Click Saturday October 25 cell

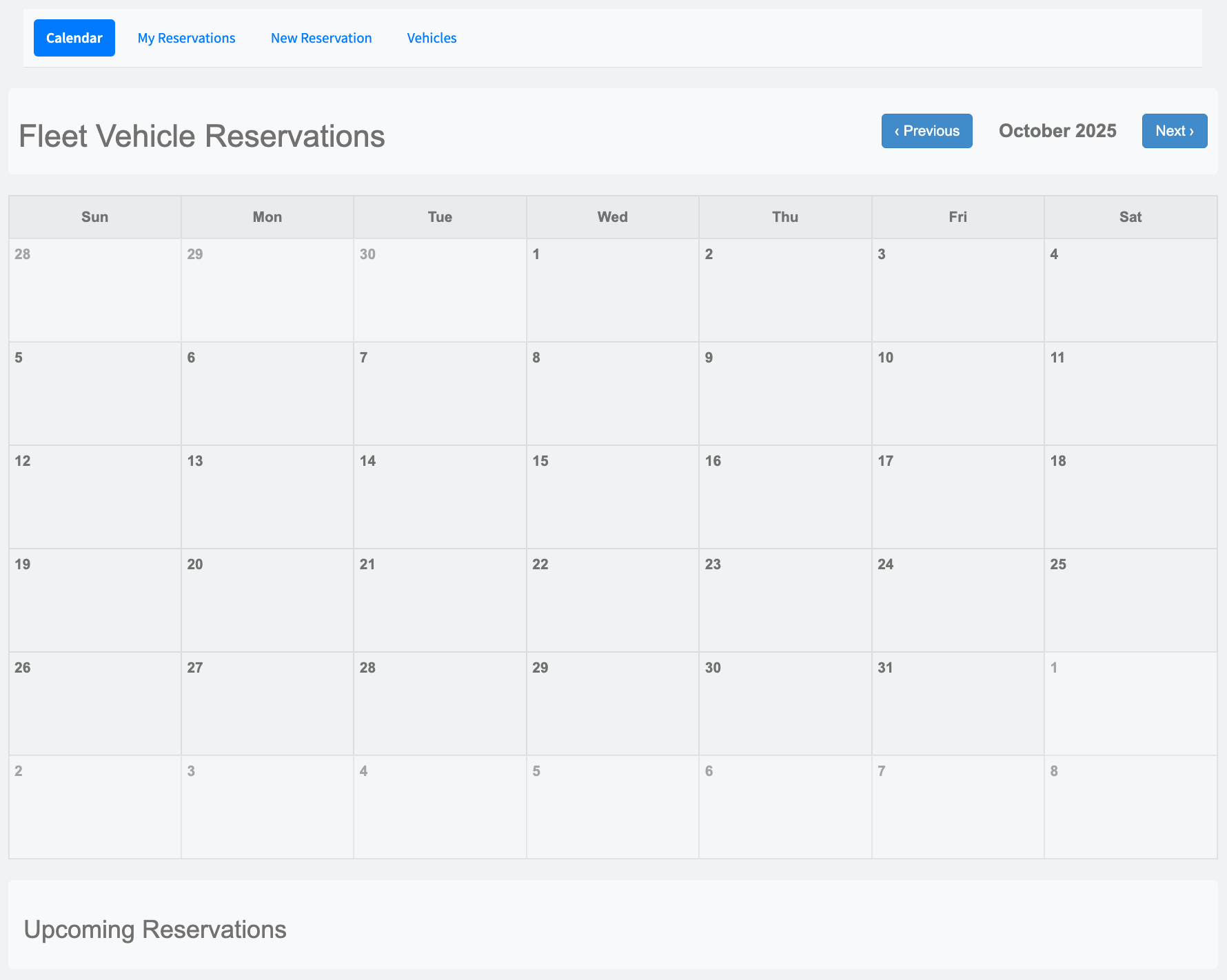(x=1130, y=600)
